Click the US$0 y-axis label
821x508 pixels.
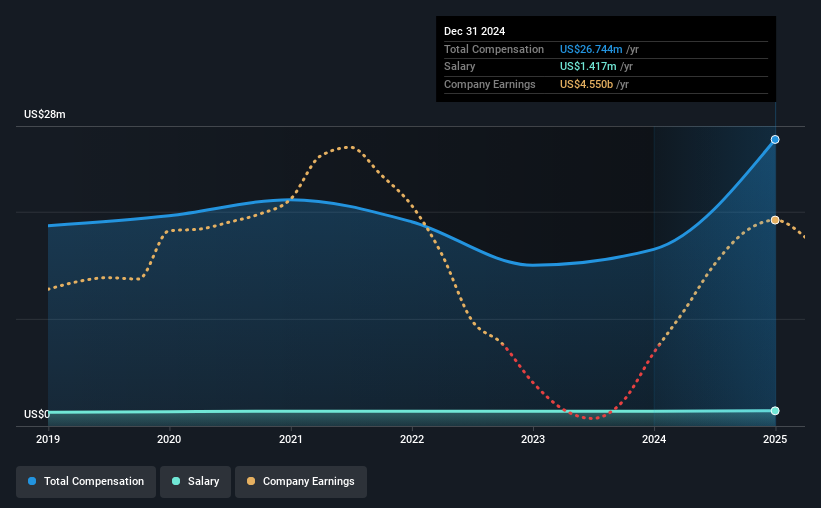tap(37, 414)
